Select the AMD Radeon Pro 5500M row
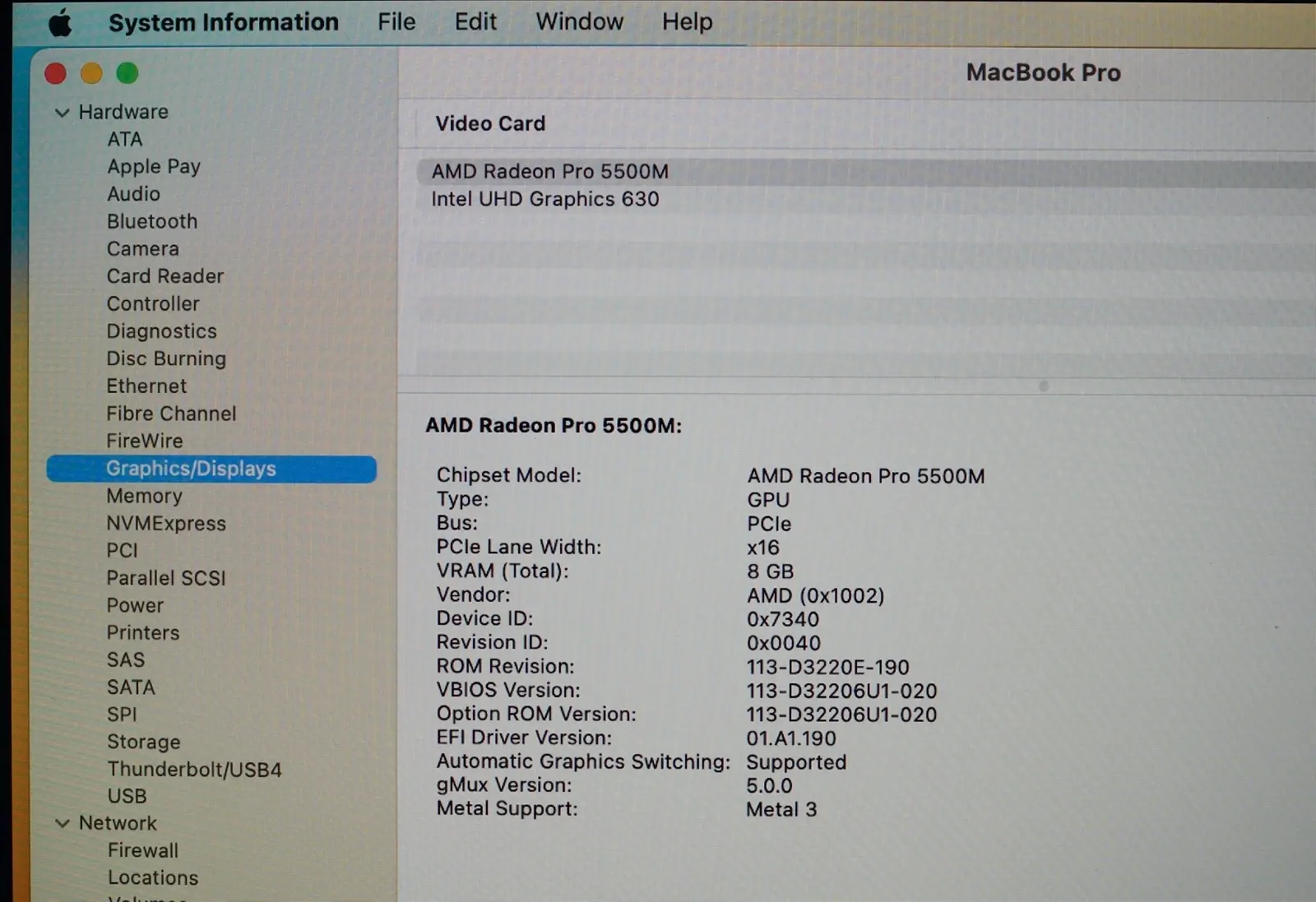The image size is (1316, 902). pyautogui.click(x=866, y=172)
